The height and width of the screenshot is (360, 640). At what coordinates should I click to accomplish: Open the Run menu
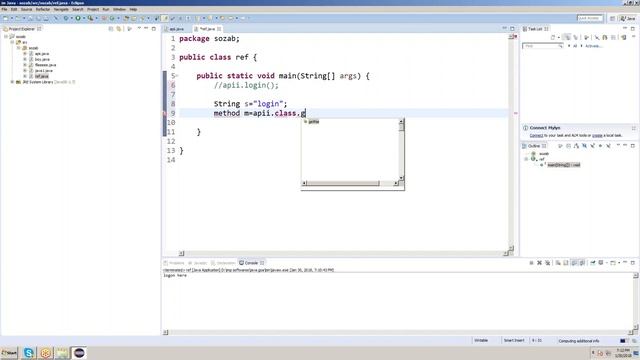(x=106, y=9)
